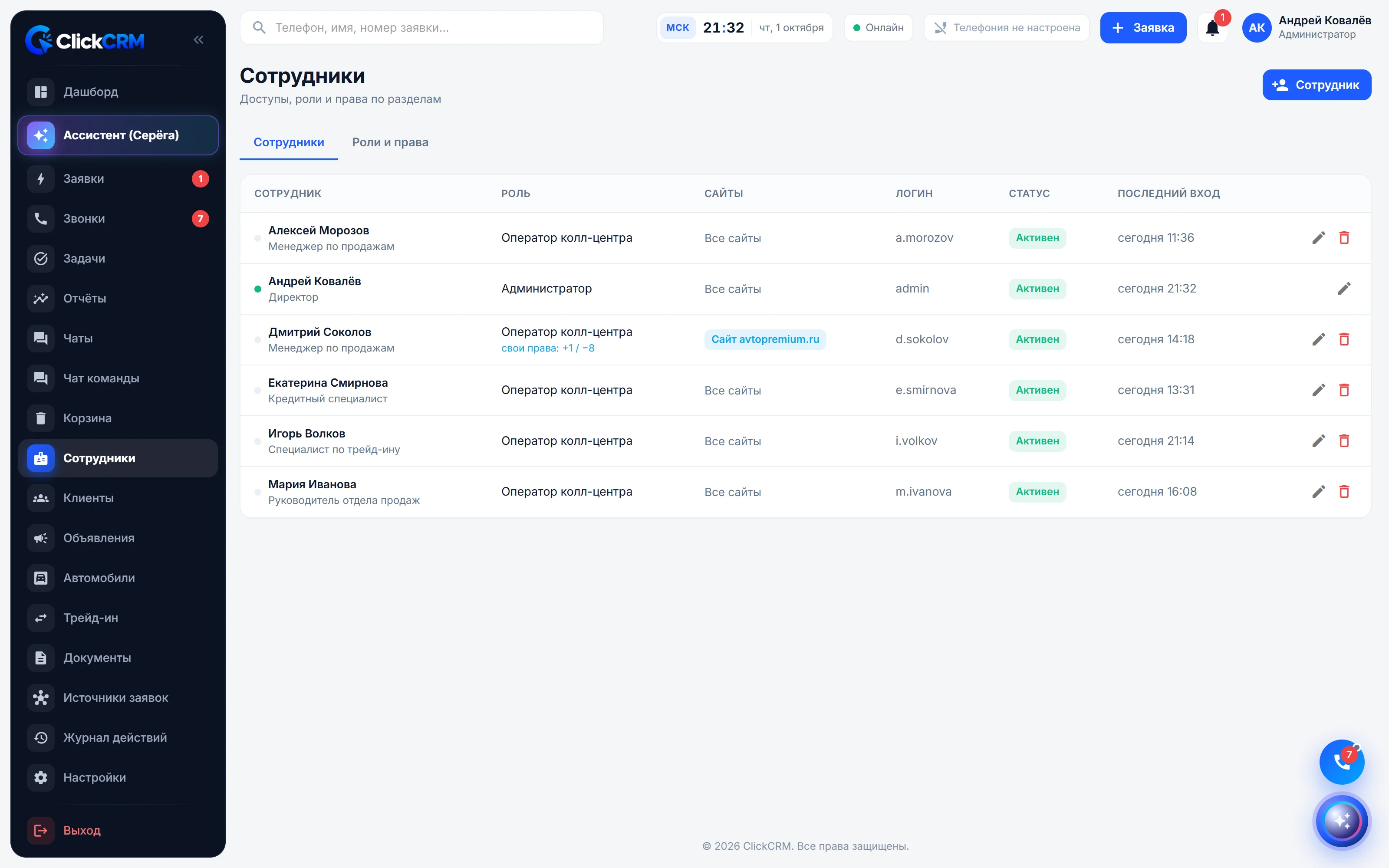Delete Алексей Морозов employee
This screenshot has width=1389, height=868.
1344,238
